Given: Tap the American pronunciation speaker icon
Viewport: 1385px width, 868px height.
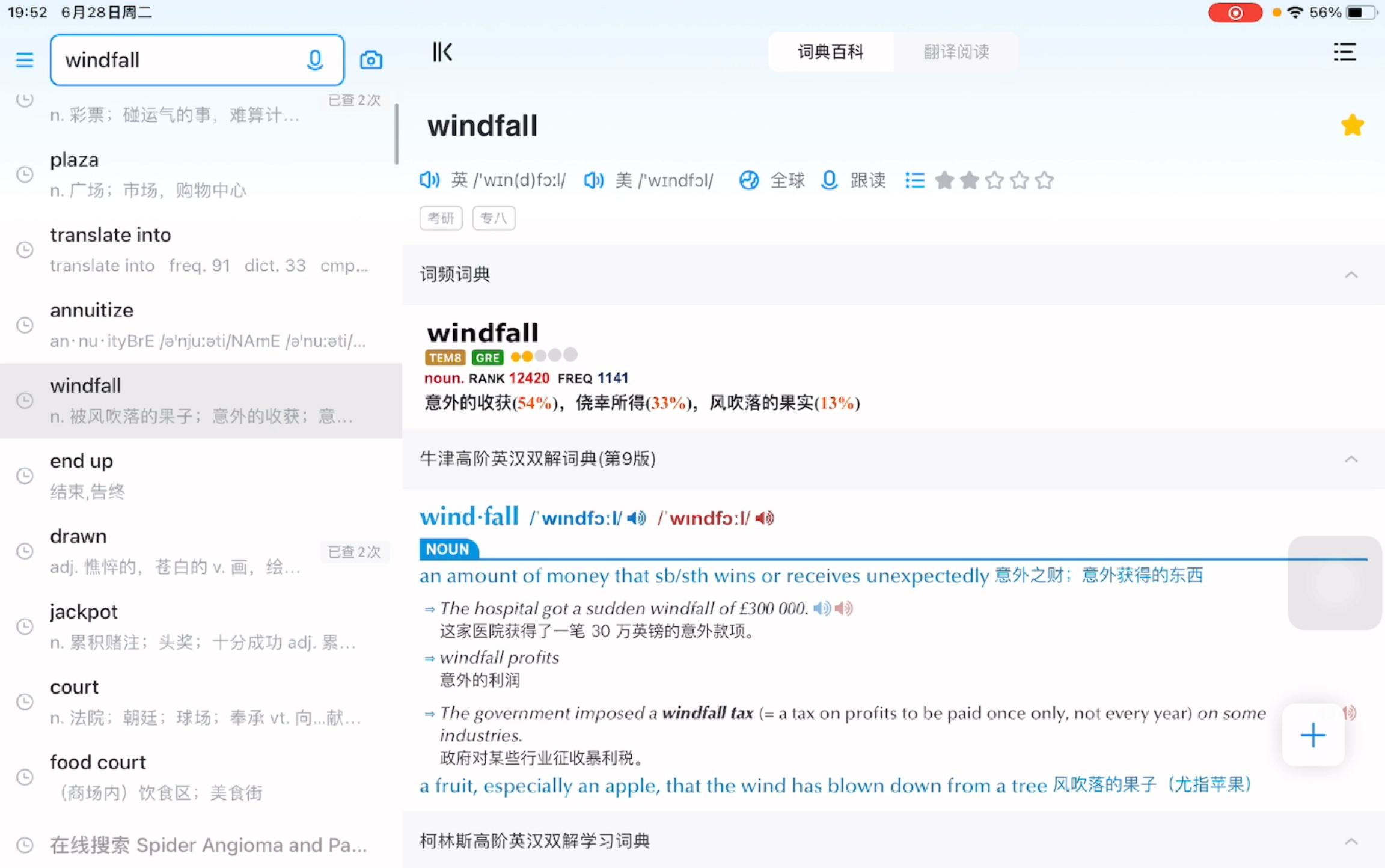Looking at the screenshot, I should click(596, 180).
